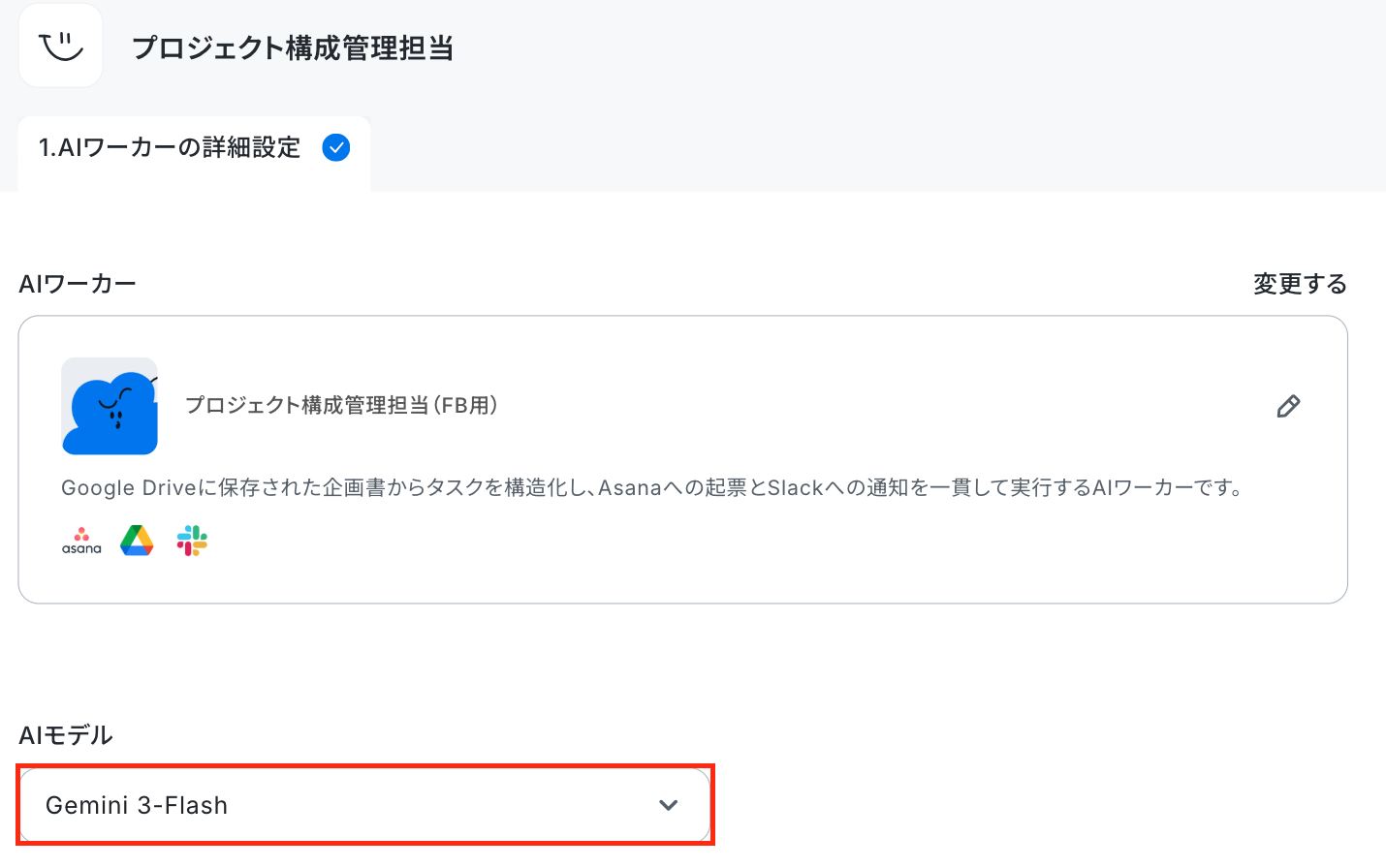Click the AIワーカー section label
The height and width of the screenshot is (868, 1386).
pos(78,284)
